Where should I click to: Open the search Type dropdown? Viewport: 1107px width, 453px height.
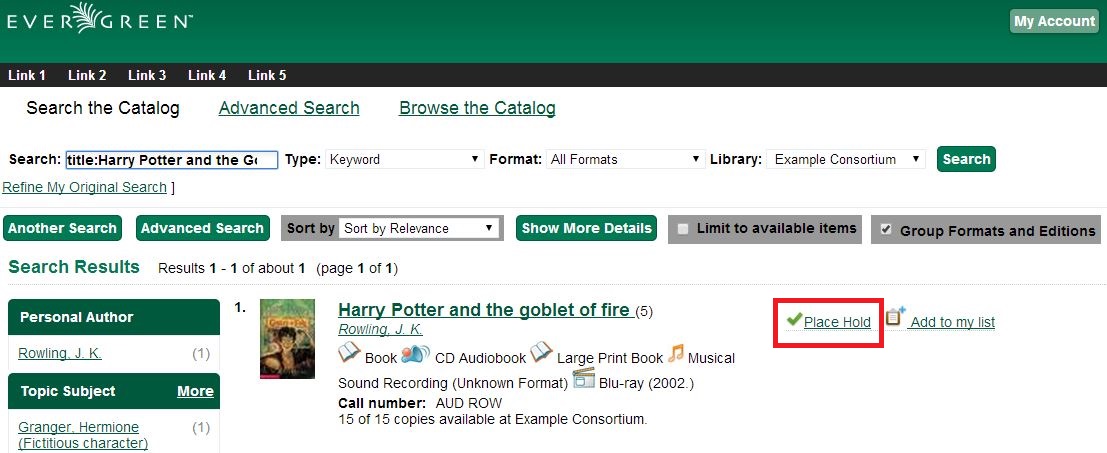(x=404, y=159)
